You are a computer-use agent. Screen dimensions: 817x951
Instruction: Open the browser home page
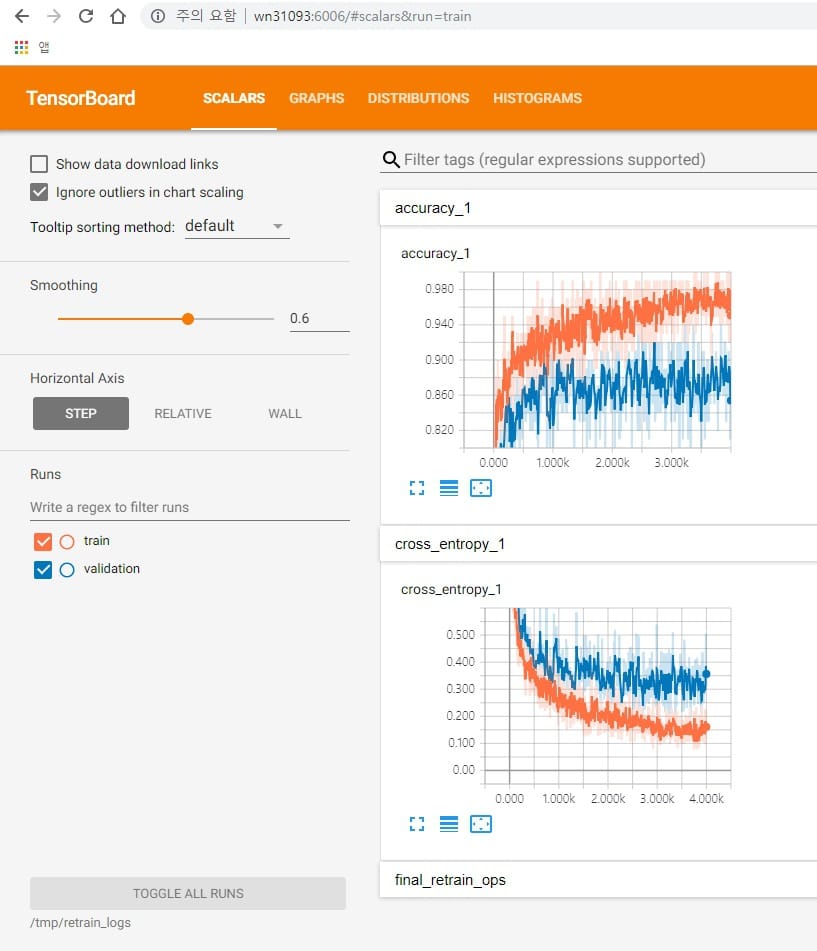pos(118,16)
